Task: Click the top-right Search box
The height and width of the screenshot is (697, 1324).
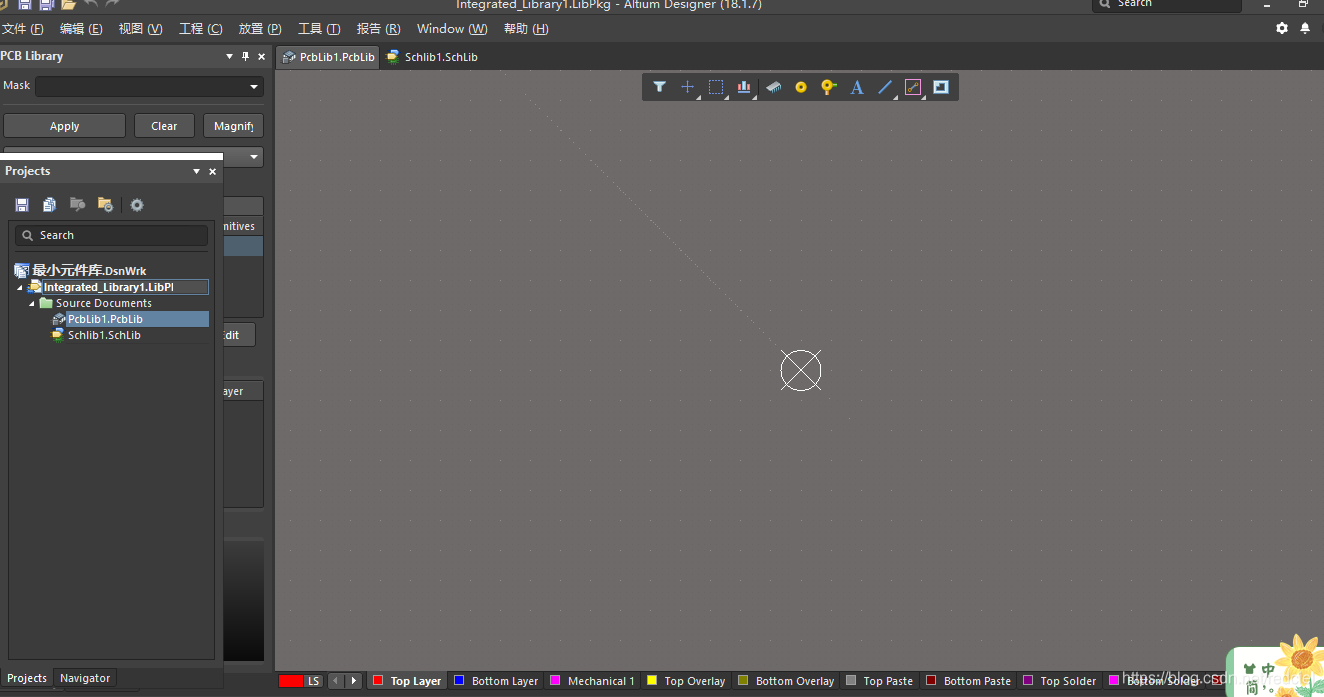Action: [x=1167, y=5]
